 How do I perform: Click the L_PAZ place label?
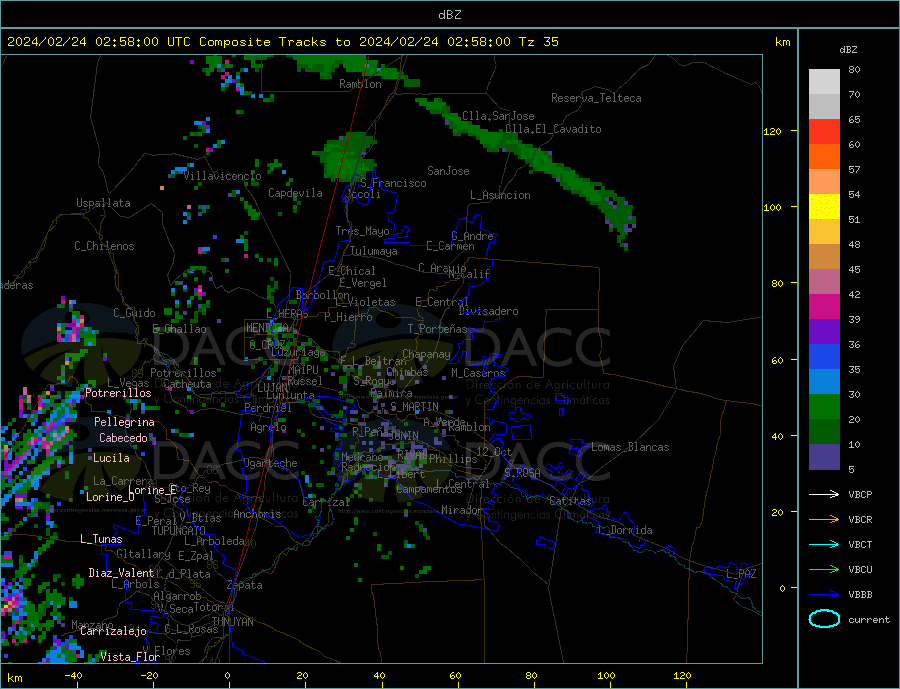coord(742,574)
